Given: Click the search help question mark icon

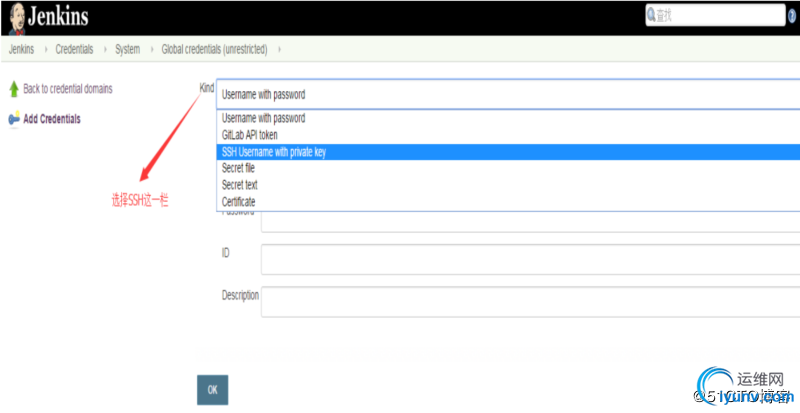Looking at the screenshot, I should click(x=792, y=16).
